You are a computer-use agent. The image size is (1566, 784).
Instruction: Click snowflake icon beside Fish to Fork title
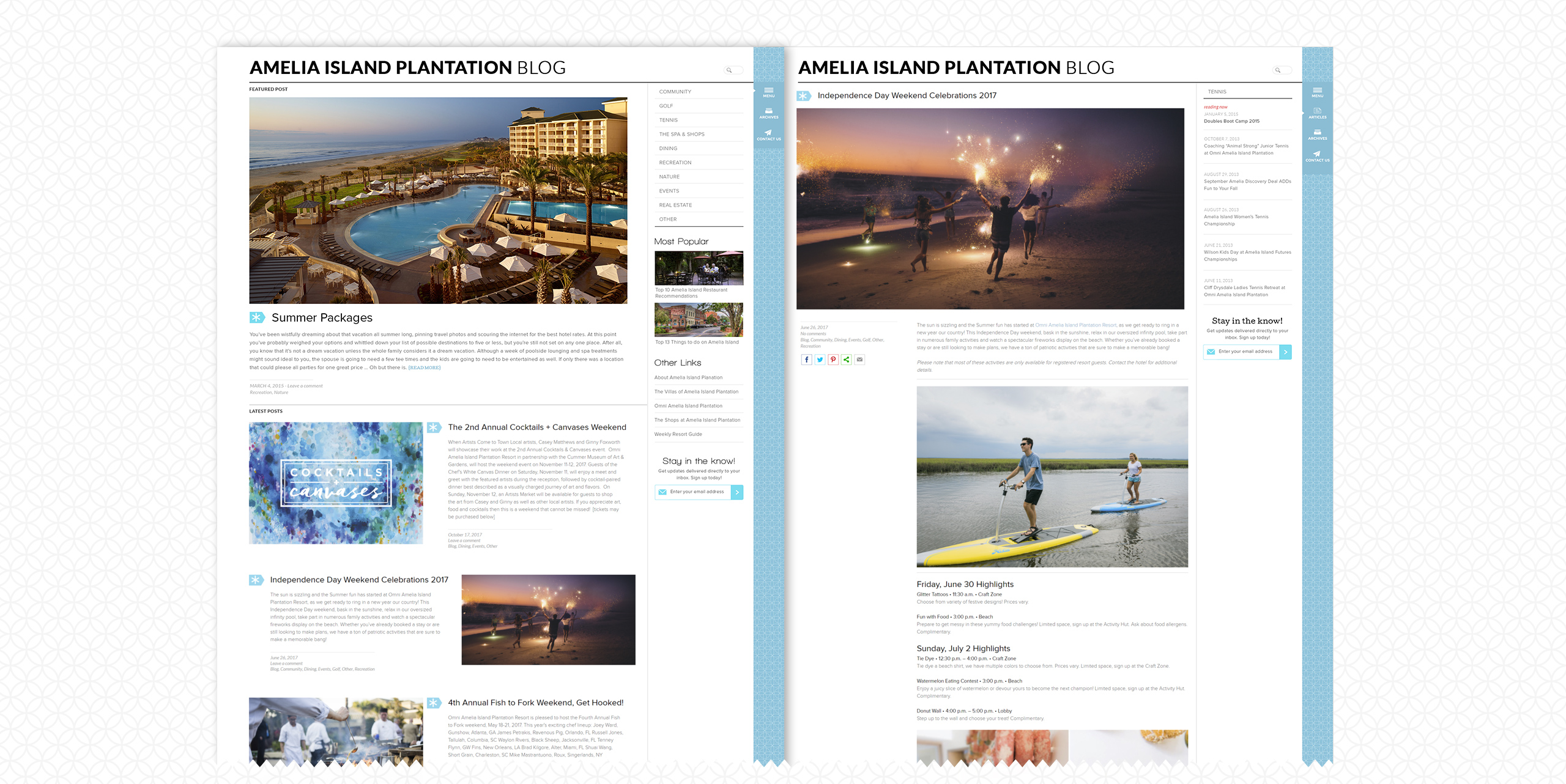pyautogui.click(x=434, y=703)
